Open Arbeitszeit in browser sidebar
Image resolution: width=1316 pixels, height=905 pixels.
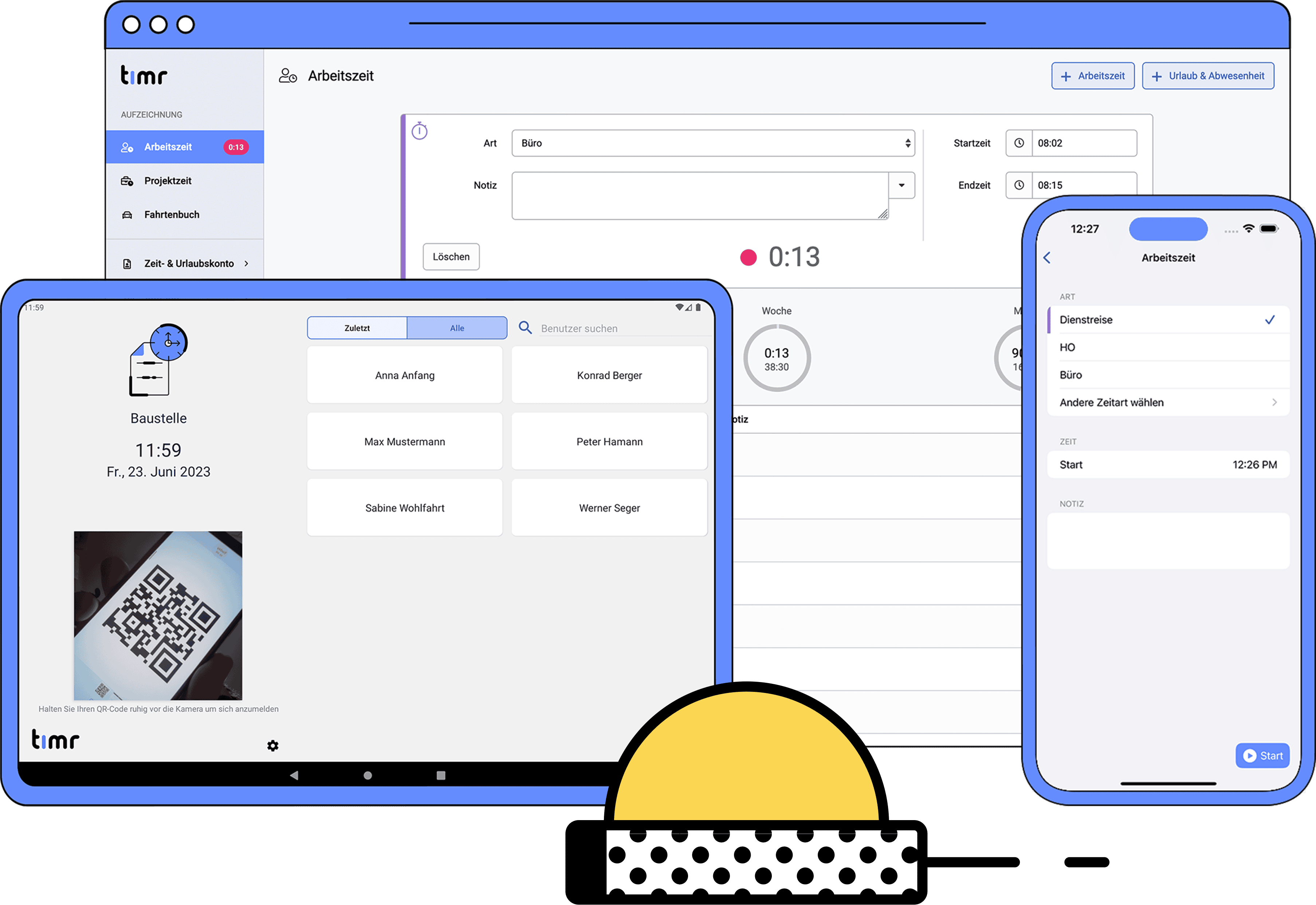tap(185, 147)
